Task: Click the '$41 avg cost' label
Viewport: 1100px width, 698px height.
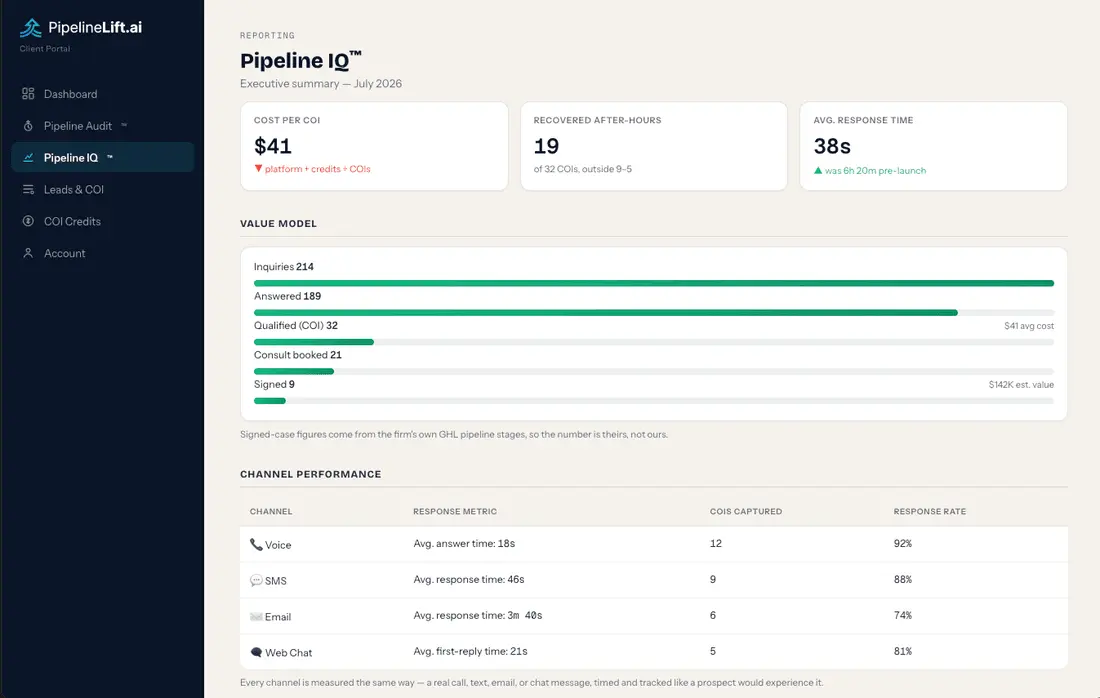Action: pos(1028,325)
